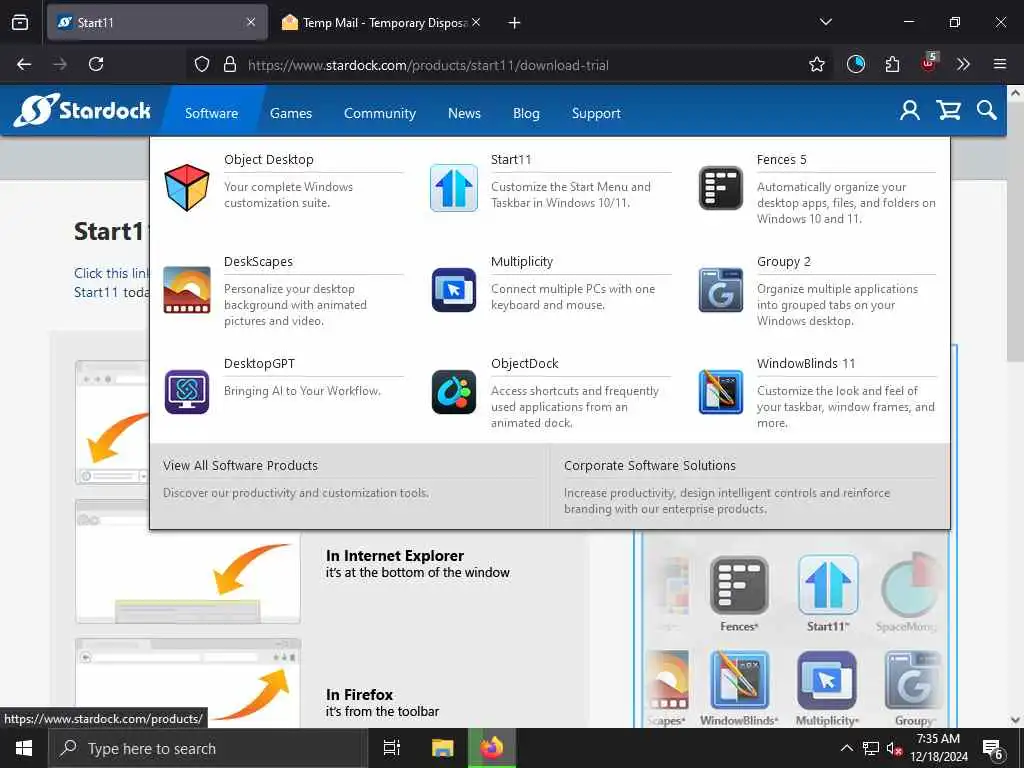This screenshot has width=1024, height=768.
Task: Click the page vertical scrollbar thumb
Action: (1016, 232)
